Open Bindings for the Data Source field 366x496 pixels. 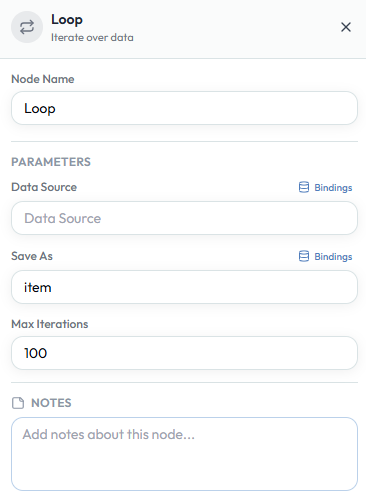point(325,187)
